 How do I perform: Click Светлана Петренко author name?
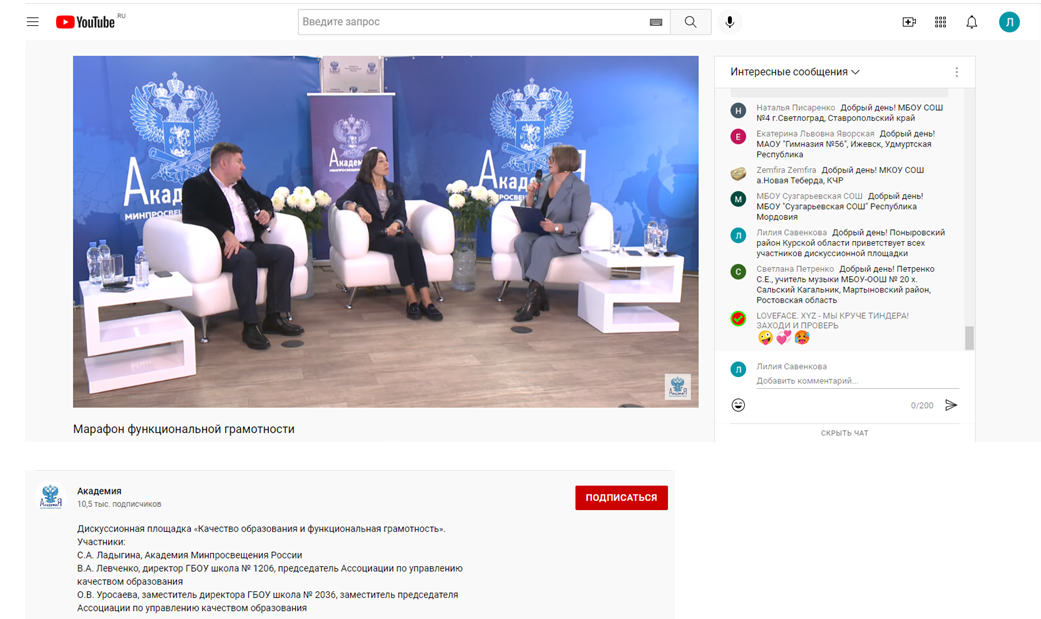[x=795, y=269]
